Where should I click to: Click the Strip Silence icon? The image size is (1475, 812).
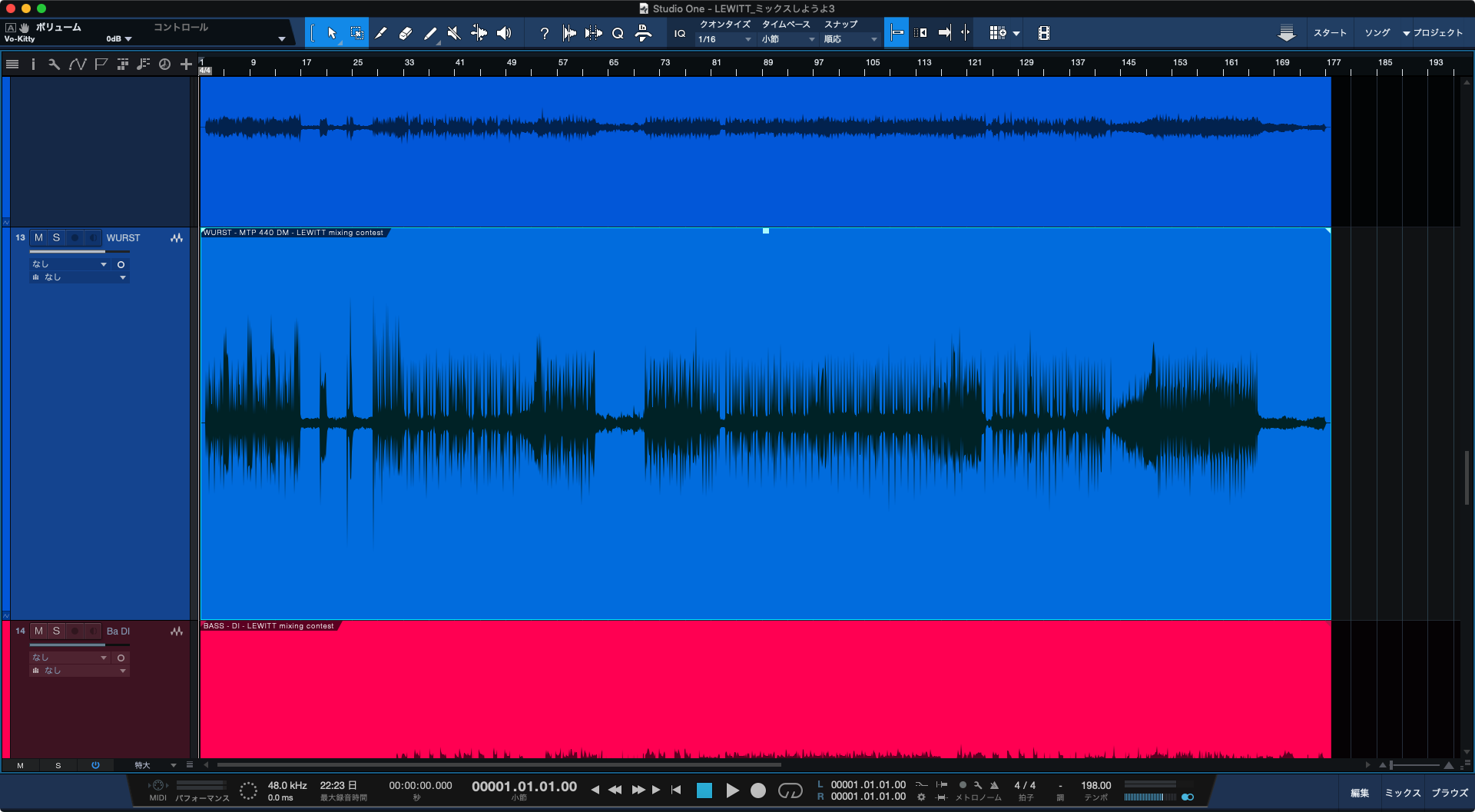coord(594,33)
